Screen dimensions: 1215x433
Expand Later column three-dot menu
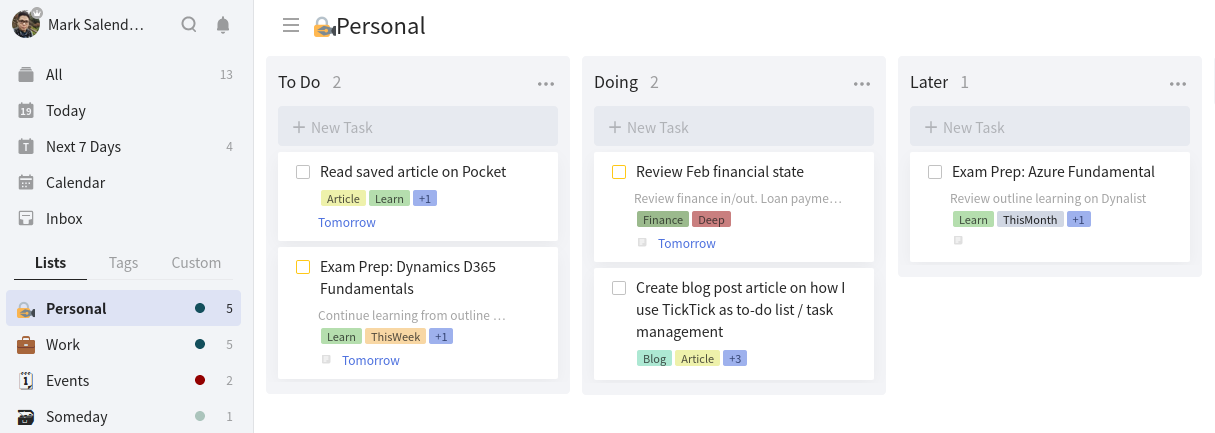pos(1178,84)
